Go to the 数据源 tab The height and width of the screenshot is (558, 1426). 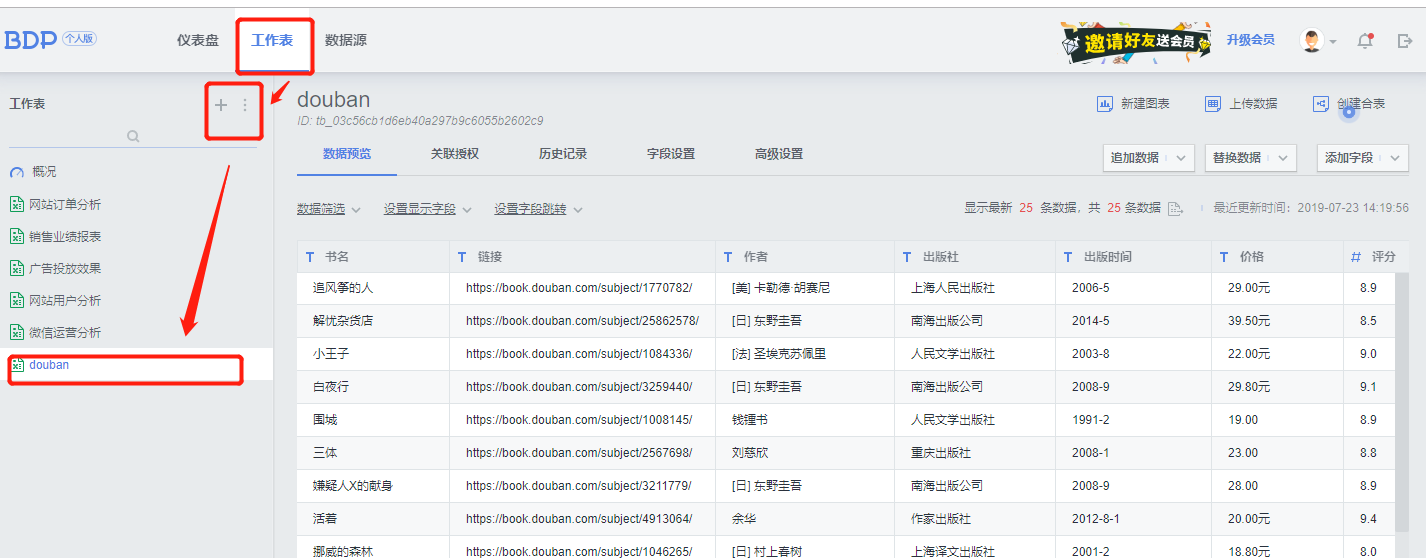(x=346, y=40)
